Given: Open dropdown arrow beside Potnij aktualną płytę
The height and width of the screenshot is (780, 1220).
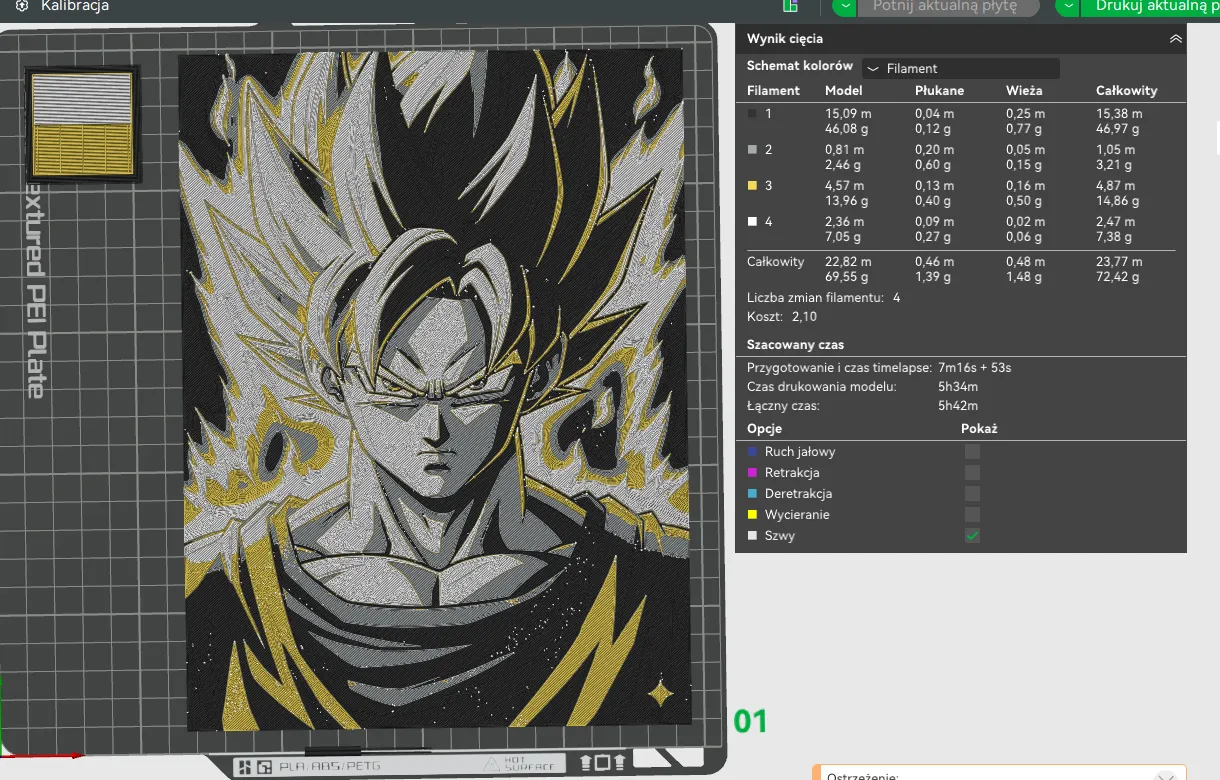Looking at the screenshot, I should pyautogui.click(x=847, y=6).
